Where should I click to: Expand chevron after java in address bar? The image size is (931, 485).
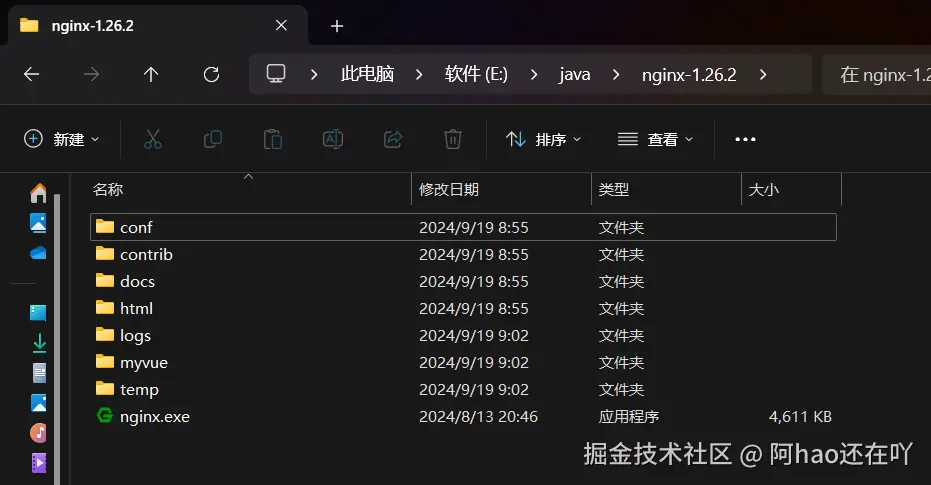[616, 74]
